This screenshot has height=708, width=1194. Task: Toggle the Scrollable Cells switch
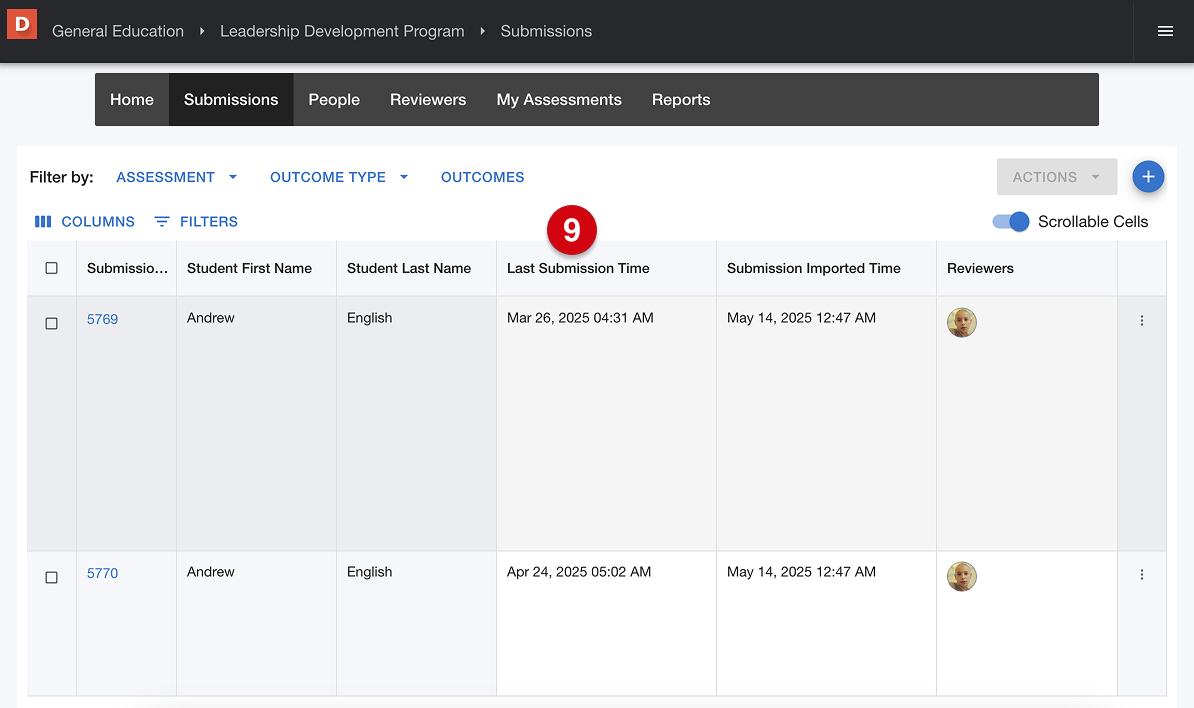tap(1010, 222)
